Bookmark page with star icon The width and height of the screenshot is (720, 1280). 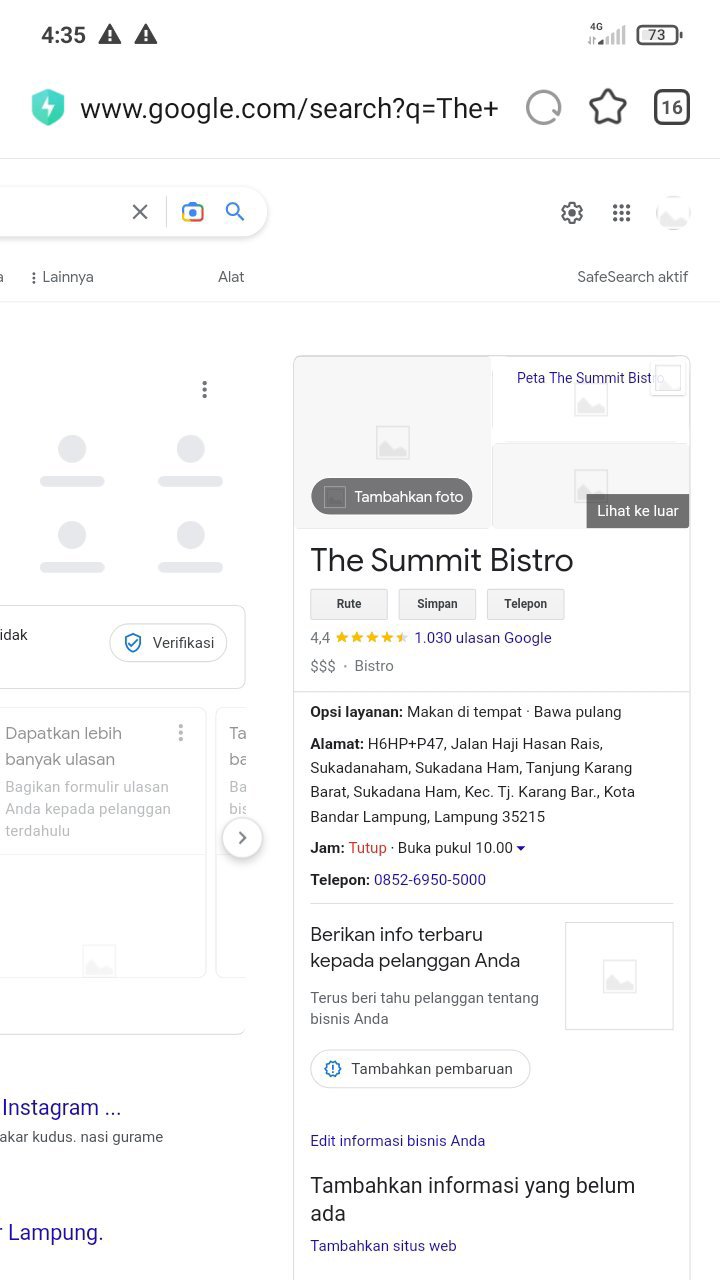(x=607, y=108)
